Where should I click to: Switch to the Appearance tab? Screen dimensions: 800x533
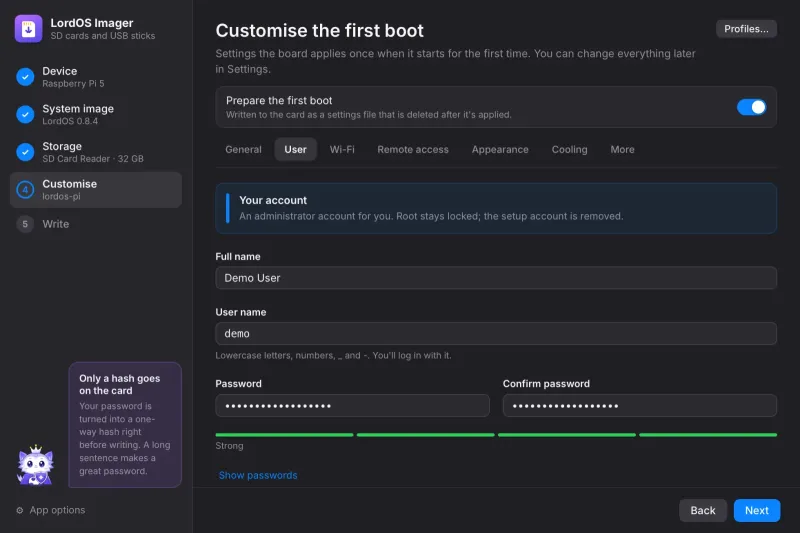click(500, 149)
